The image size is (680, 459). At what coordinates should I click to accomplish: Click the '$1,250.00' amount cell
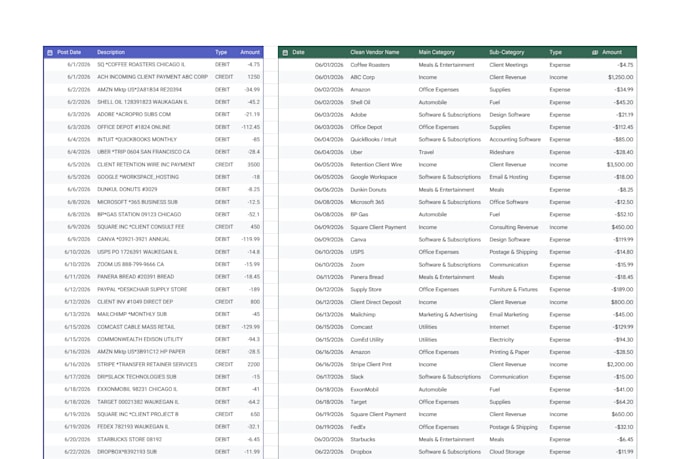620,77
